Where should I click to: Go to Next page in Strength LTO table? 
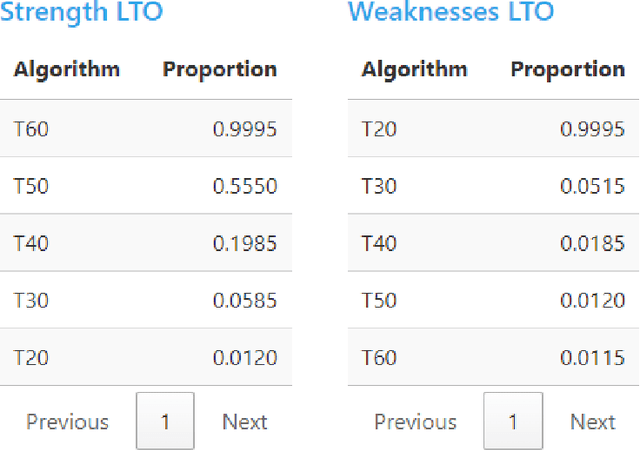point(245,422)
